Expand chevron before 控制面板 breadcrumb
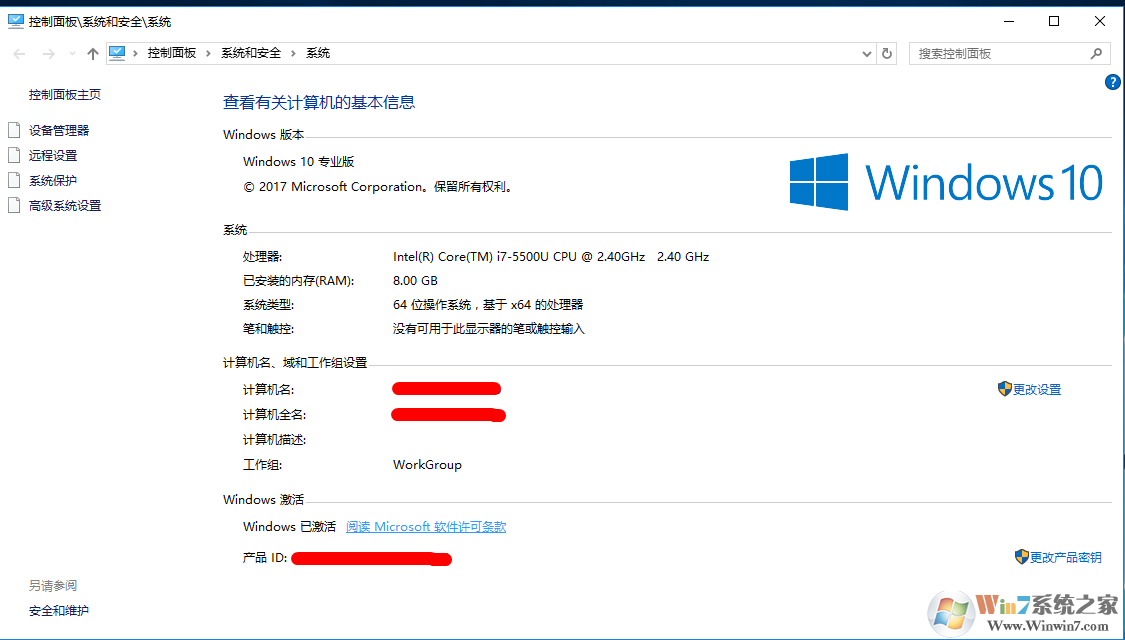The height and width of the screenshot is (640, 1125). tap(136, 53)
